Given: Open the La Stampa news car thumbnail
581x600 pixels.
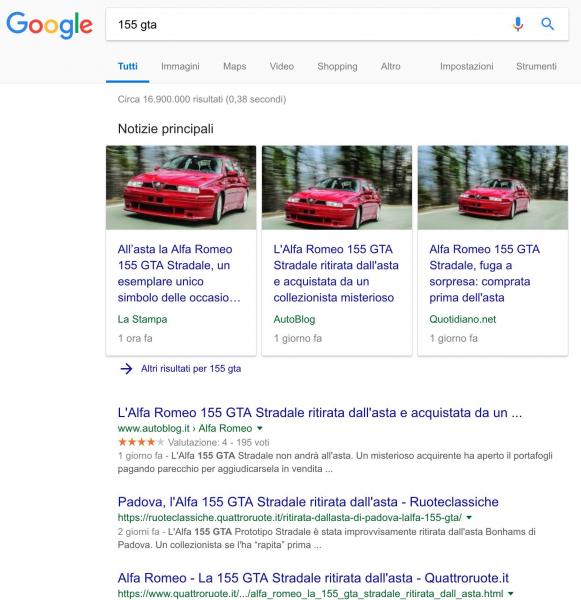Looking at the screenshot, I should tap(181, 188).
